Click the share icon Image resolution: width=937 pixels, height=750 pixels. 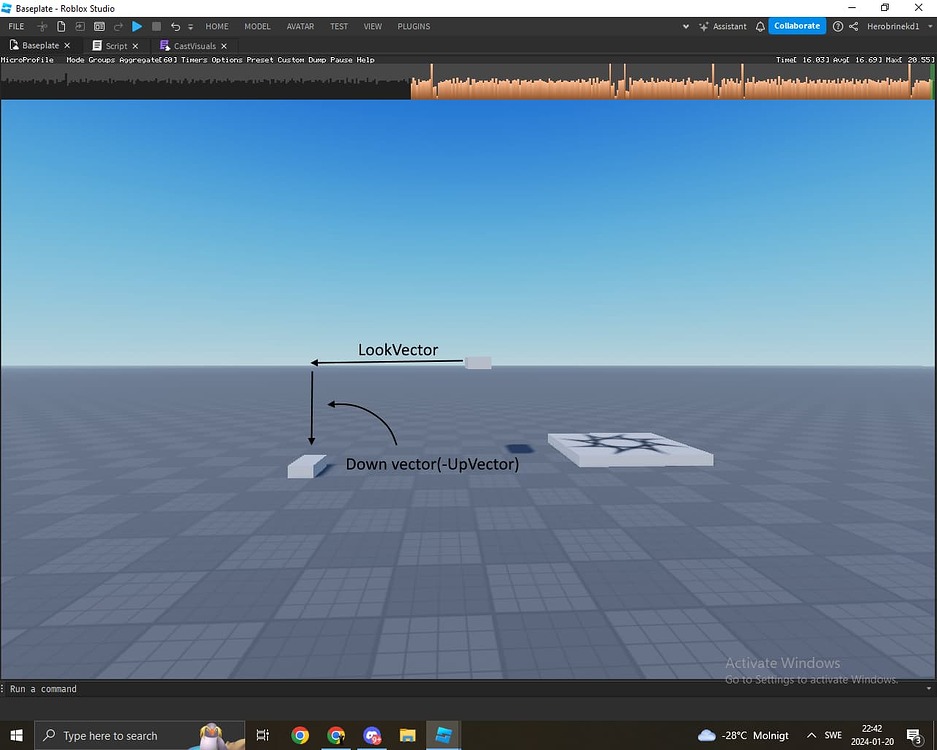854,26
